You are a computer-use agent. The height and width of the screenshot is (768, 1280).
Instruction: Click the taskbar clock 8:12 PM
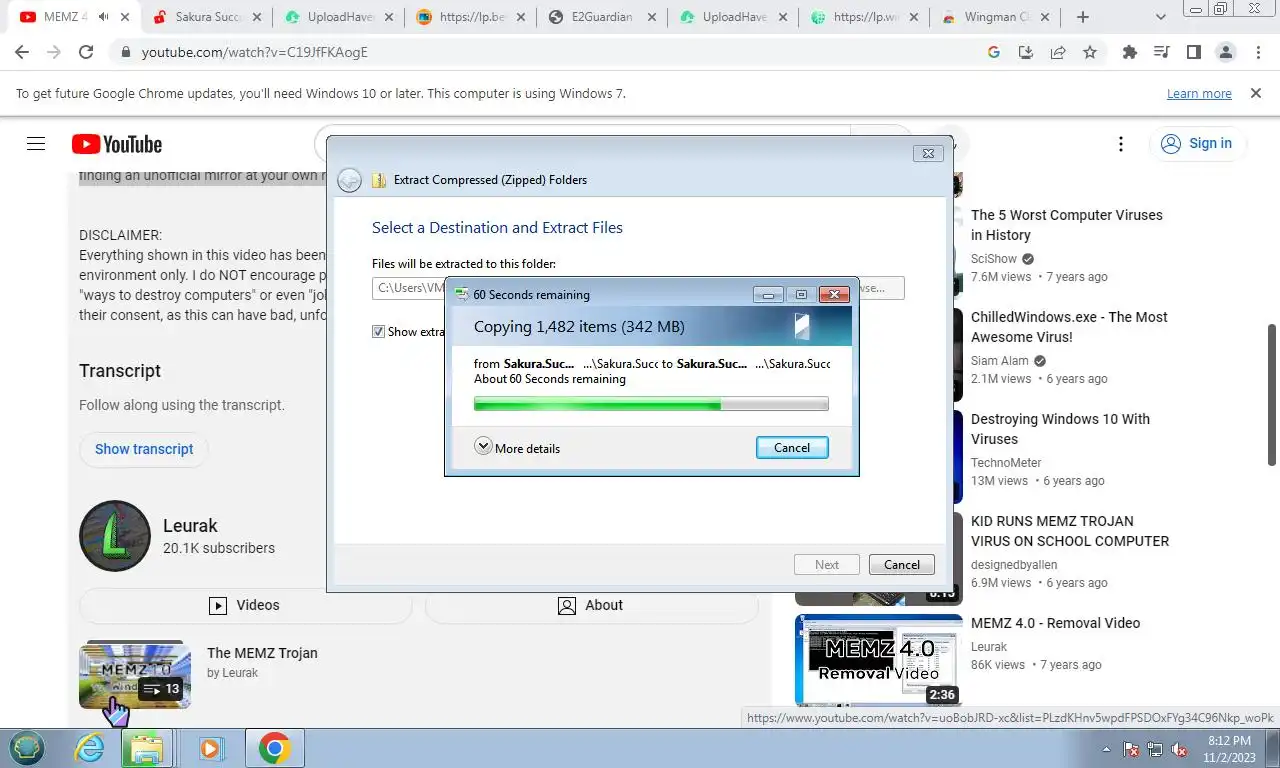(1229, 741)
